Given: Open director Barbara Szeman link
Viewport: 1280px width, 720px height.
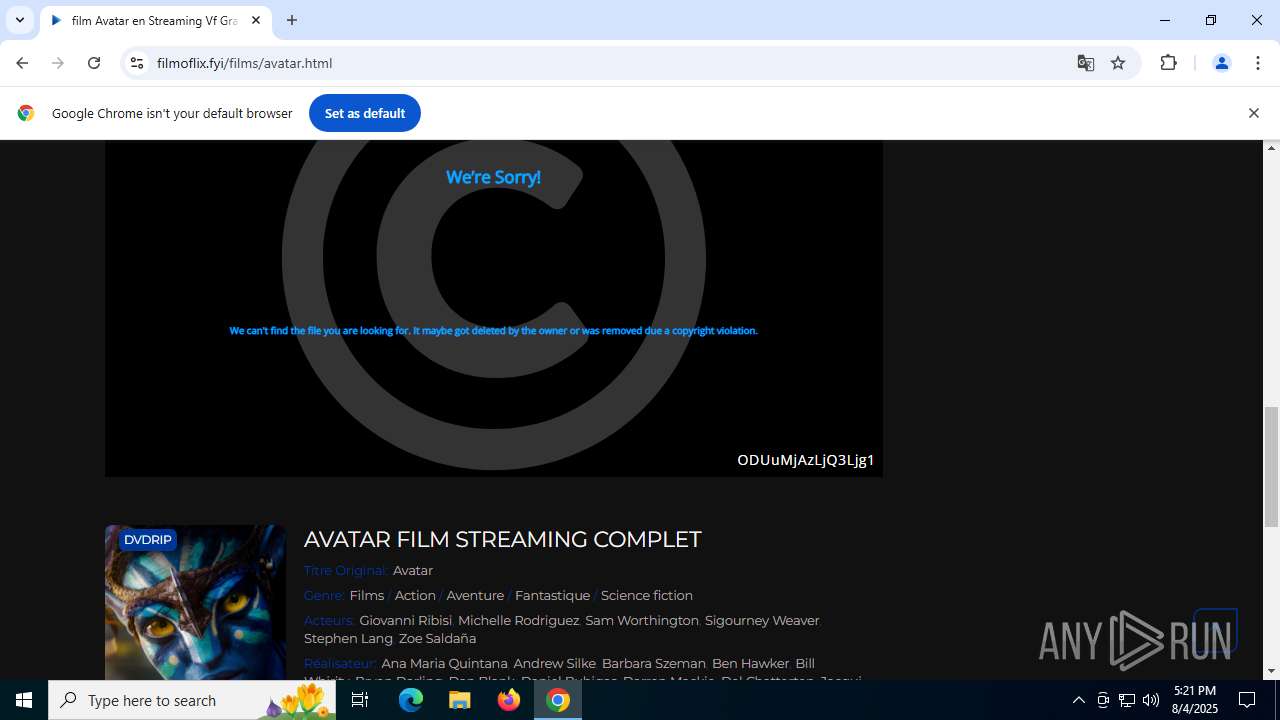Looking at the screenshot, I should tap(654, 664).
